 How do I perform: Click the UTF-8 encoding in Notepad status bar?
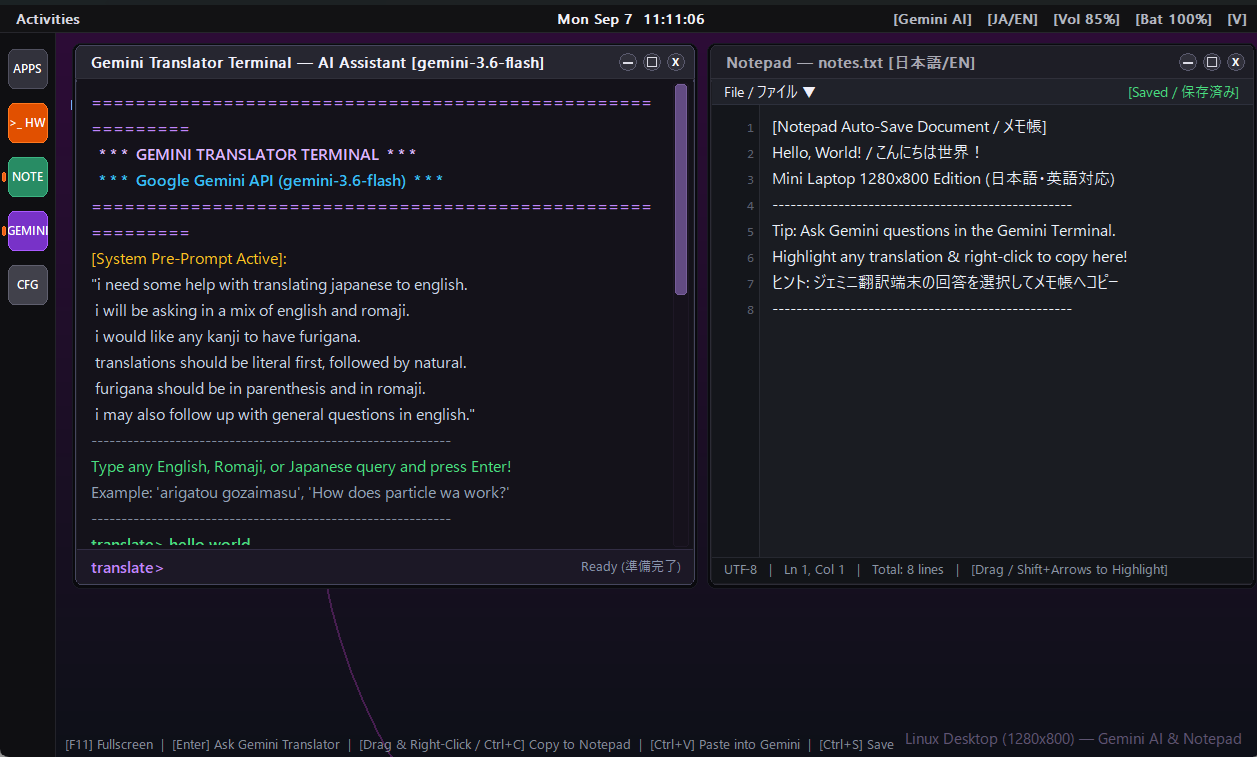click(740, 570)
